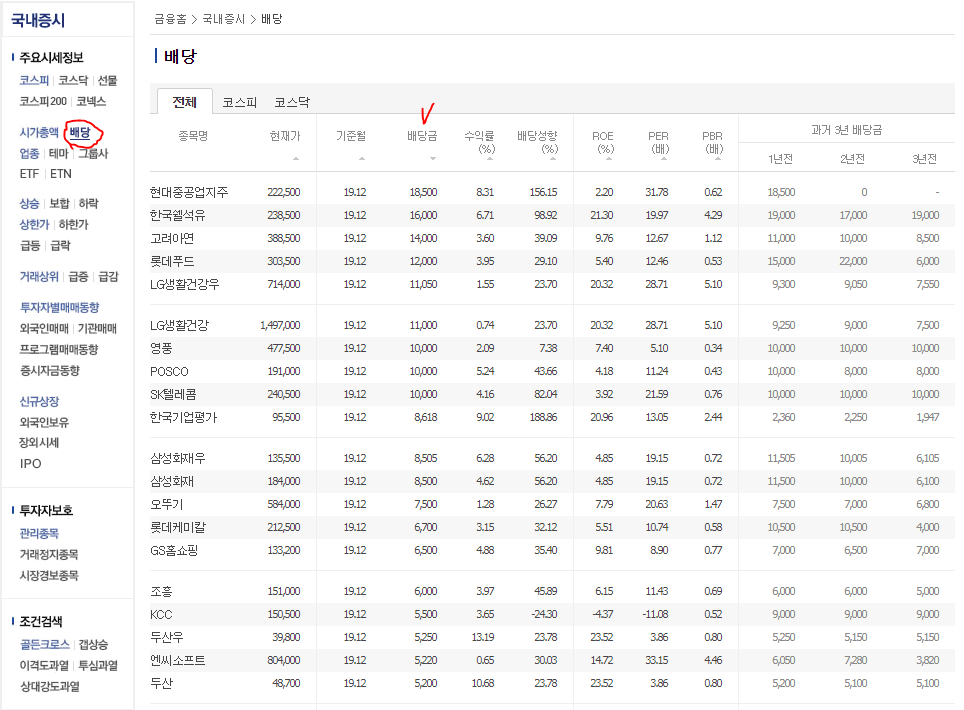Open the 상대강도과열 sidebar link
This screenshot has height=710, width=964.
(x=49, y=687)
